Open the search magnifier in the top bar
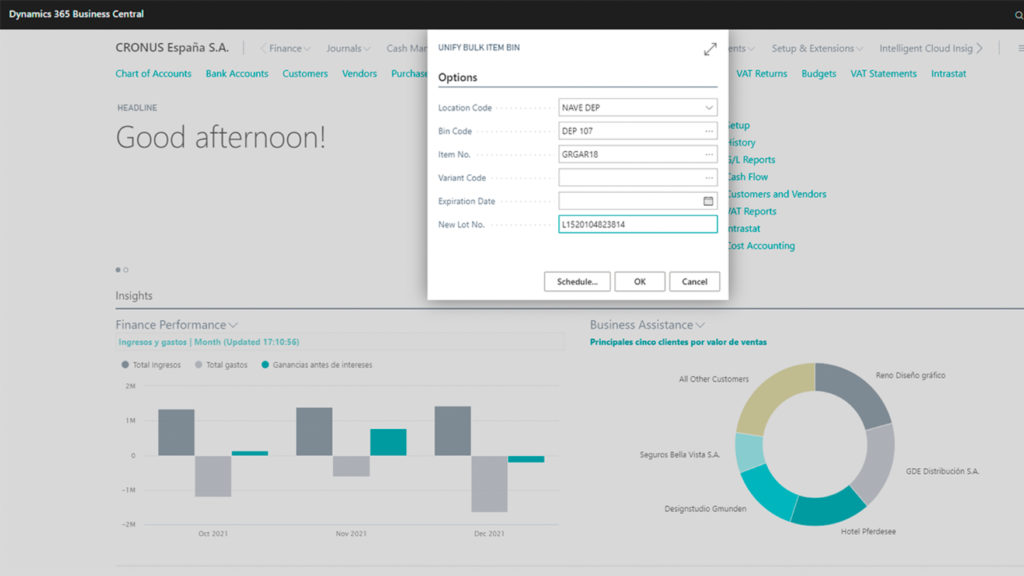1024x576 pixels. point(1018,14)
